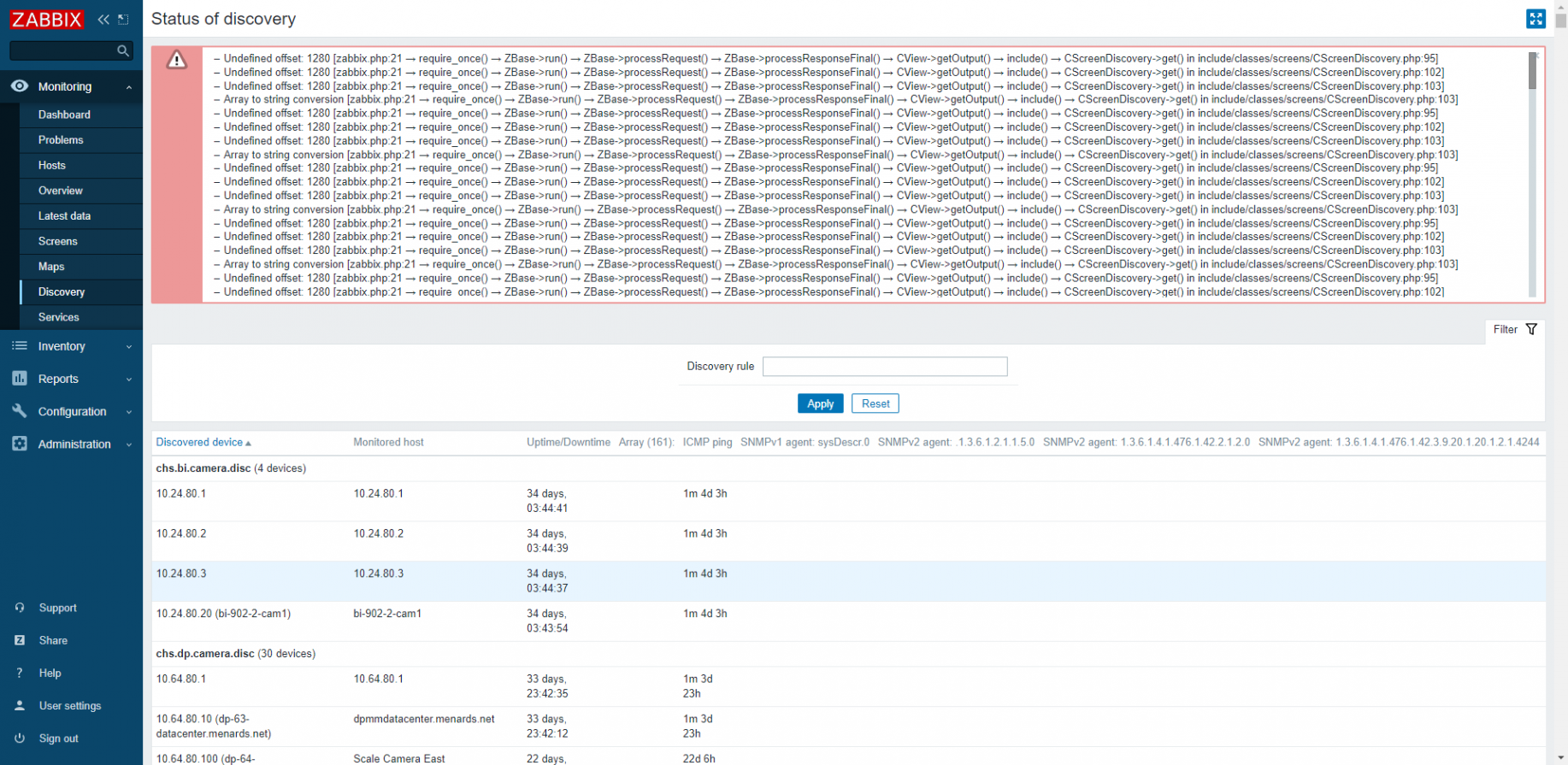Click the 'Status of discovery' page title
This screenshot has height=765, width=1568.
[x=223, y=19]
